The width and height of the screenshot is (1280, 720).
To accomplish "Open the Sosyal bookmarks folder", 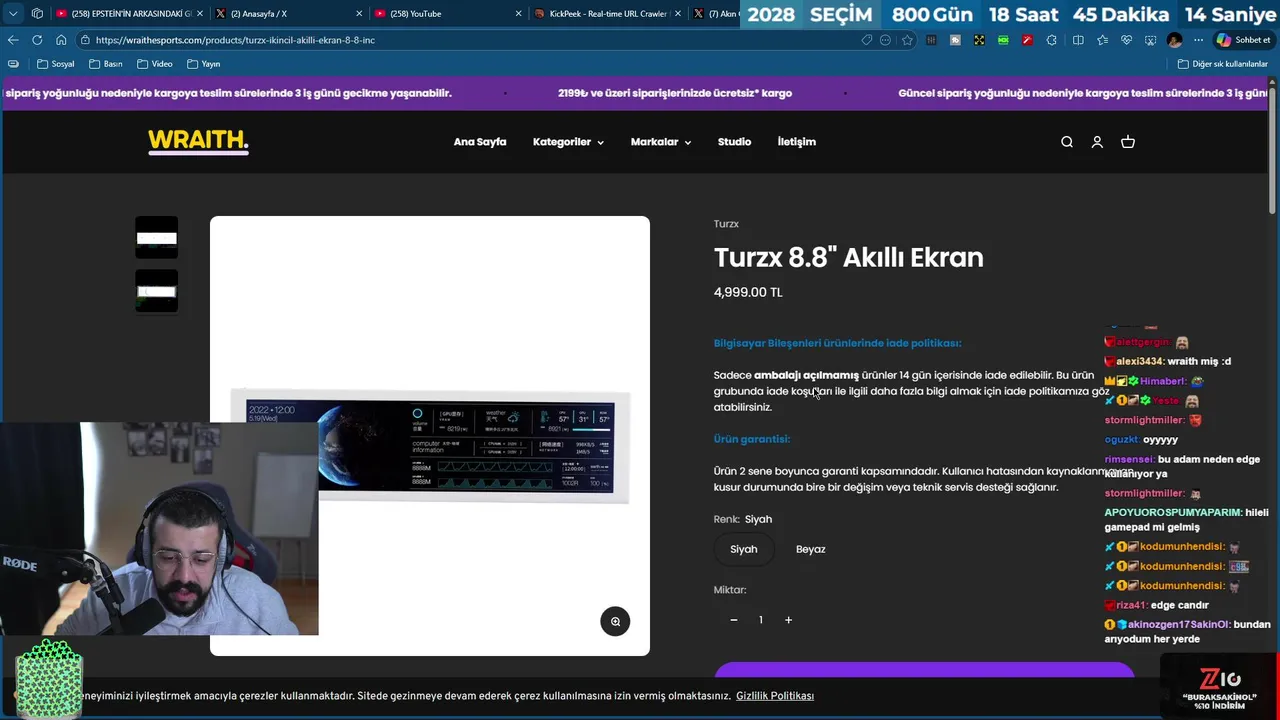I will click(x=56, y=64).
